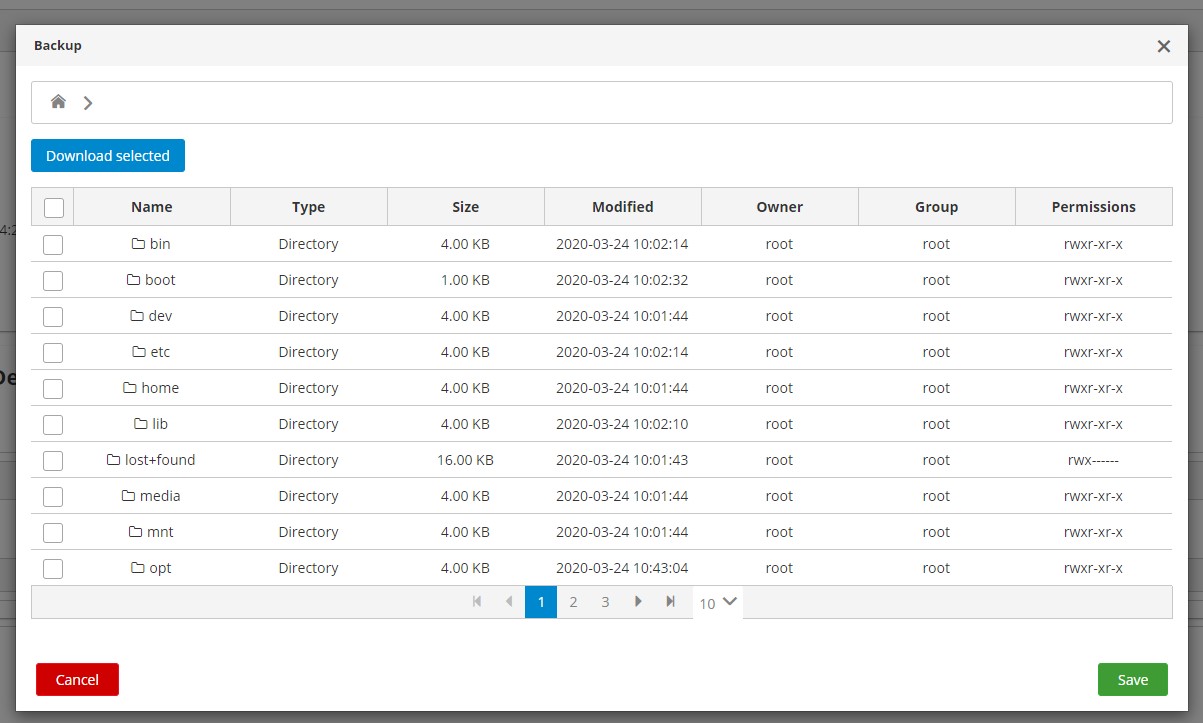
Task: Tick the checkbox next to opt
Action: tap(53, 568)
